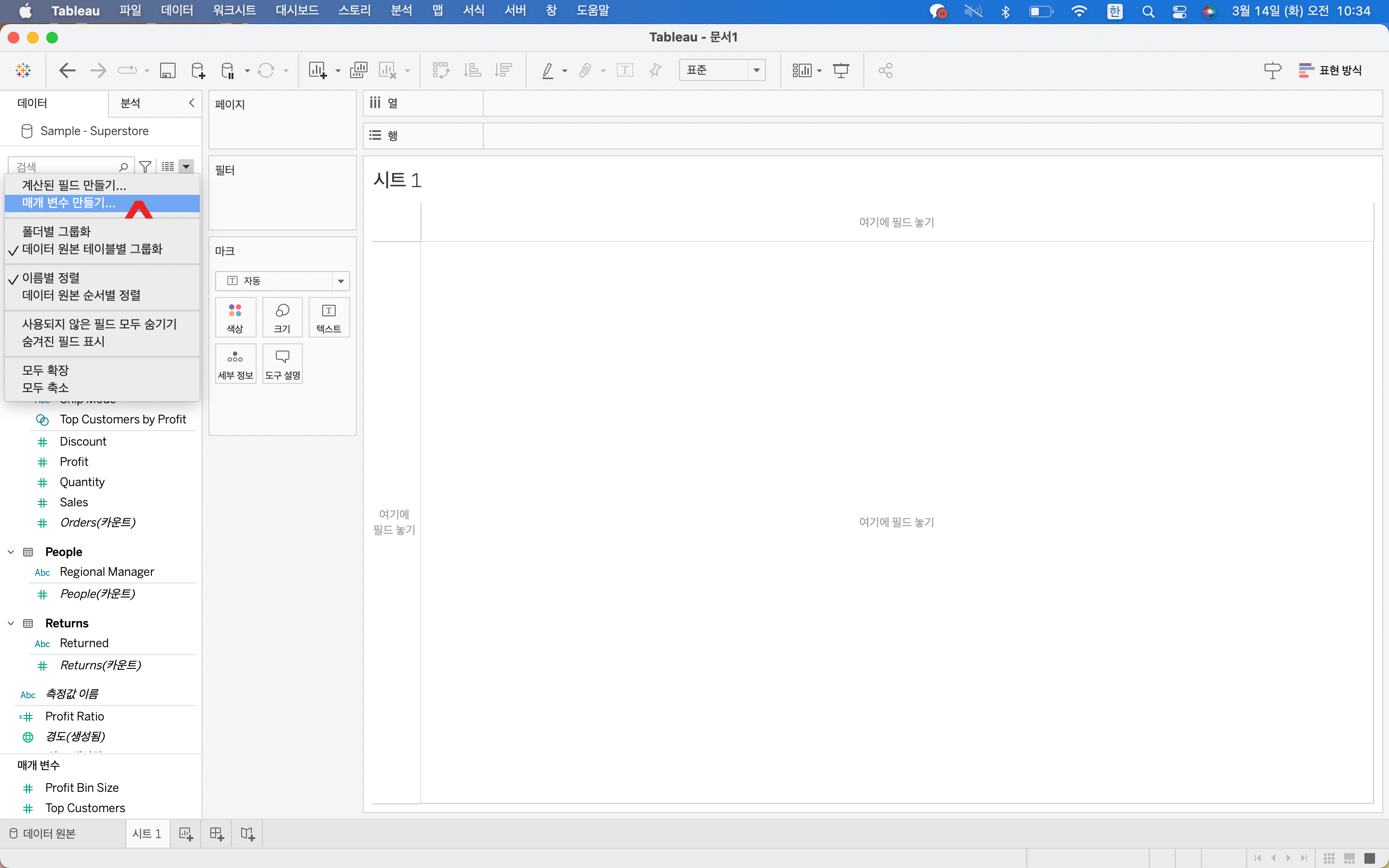Show filmstrip view icon in status bar

click(1349, 858)
